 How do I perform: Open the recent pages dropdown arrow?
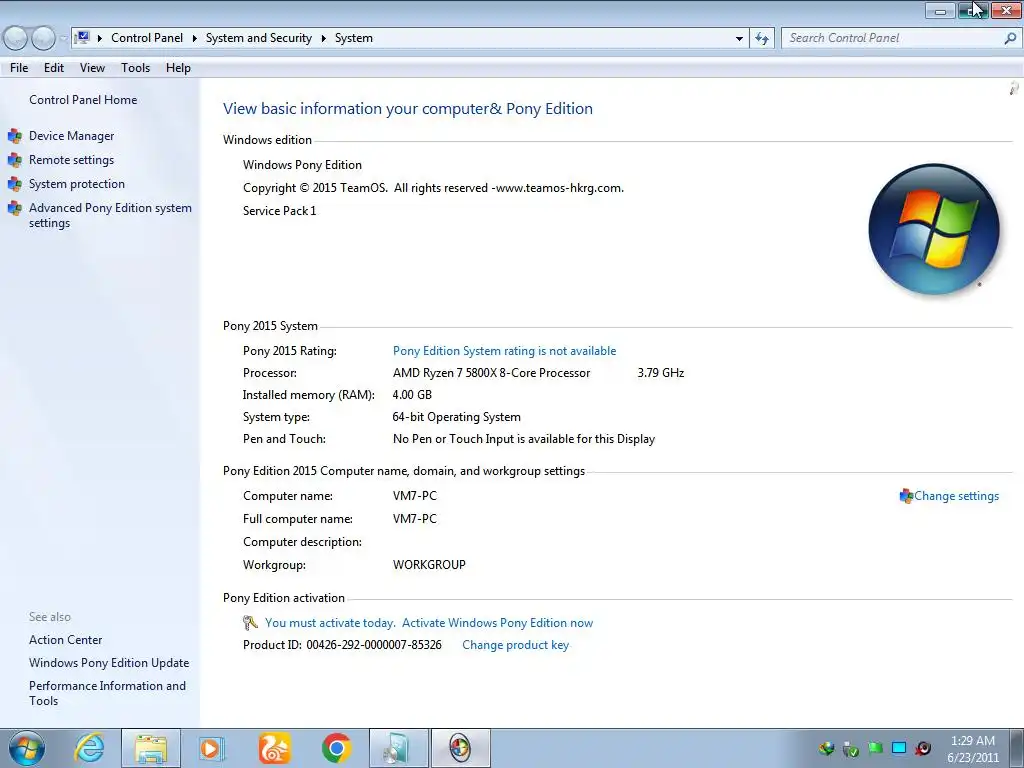click(x=63, y=39)
